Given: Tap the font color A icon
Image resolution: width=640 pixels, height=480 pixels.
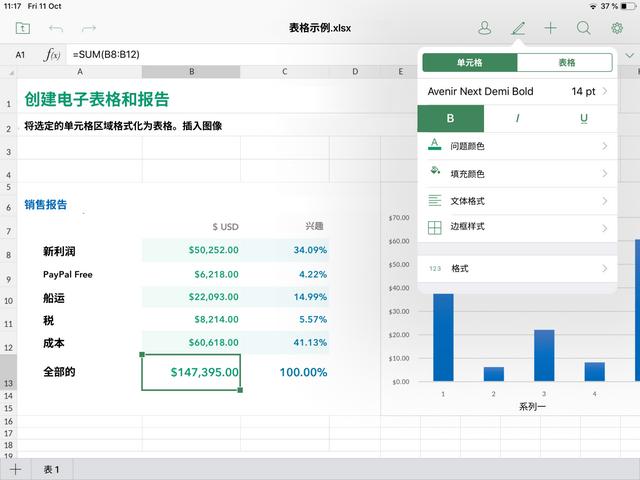Looking at the screenshot, I should (x=434, y=144).
